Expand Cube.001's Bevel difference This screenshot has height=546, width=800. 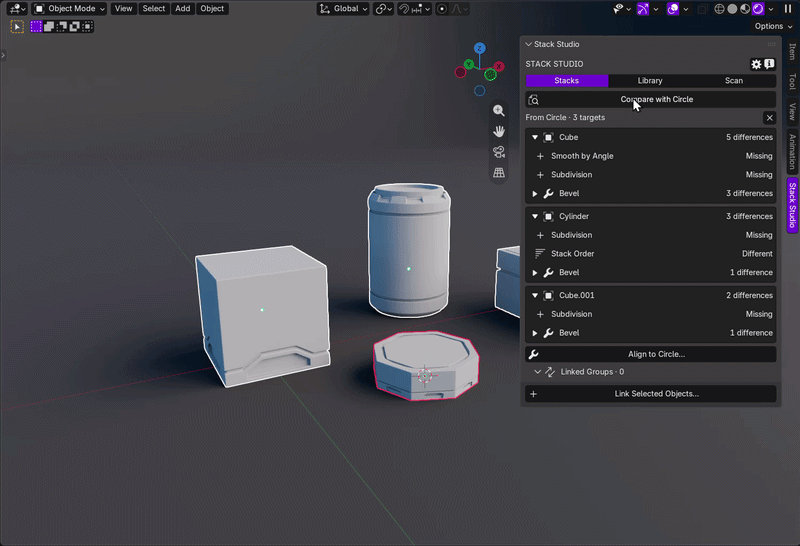pyautogui.click(x=535, y=333)
